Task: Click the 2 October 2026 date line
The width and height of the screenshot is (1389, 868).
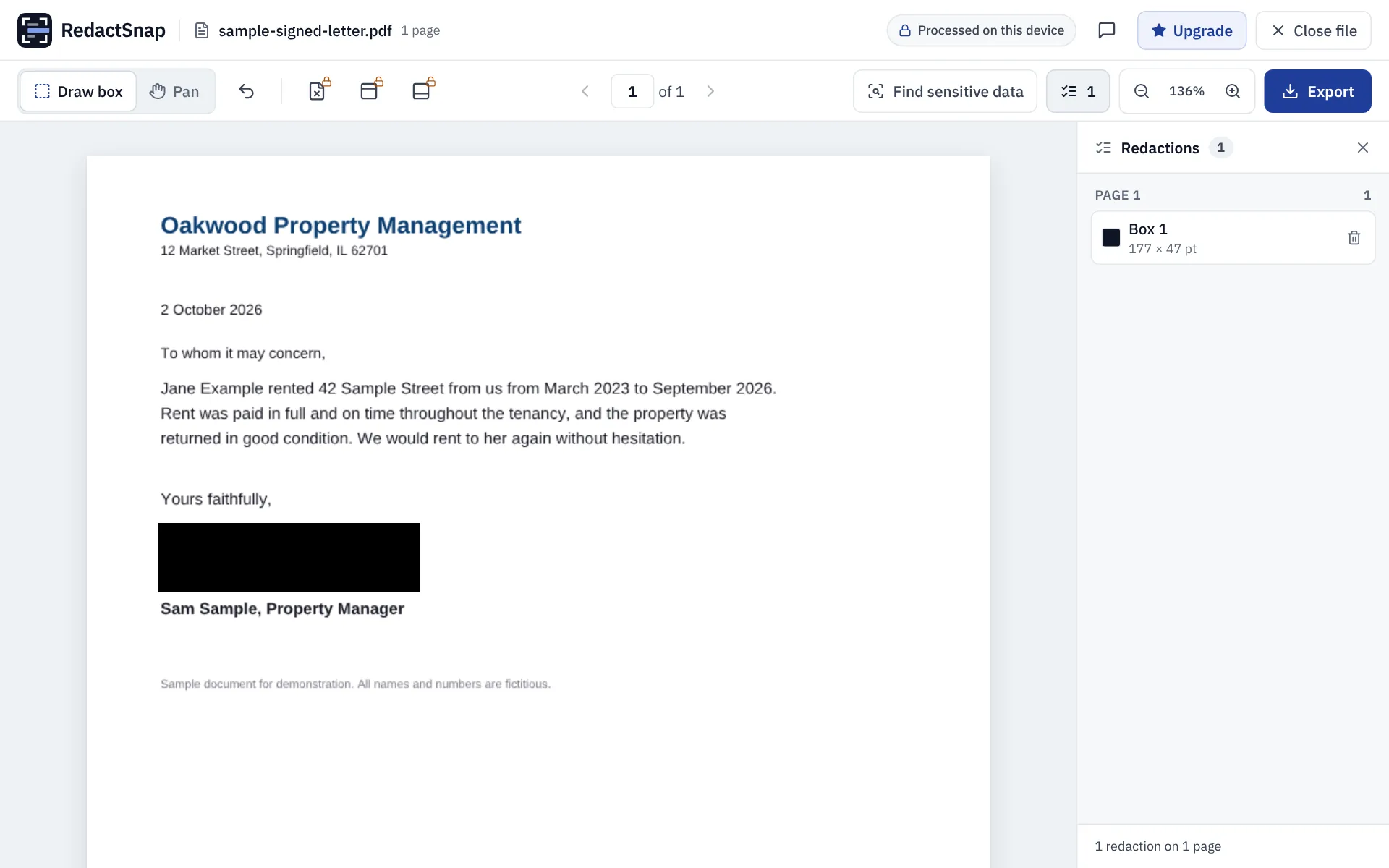Action: click(x=211, y=310)
